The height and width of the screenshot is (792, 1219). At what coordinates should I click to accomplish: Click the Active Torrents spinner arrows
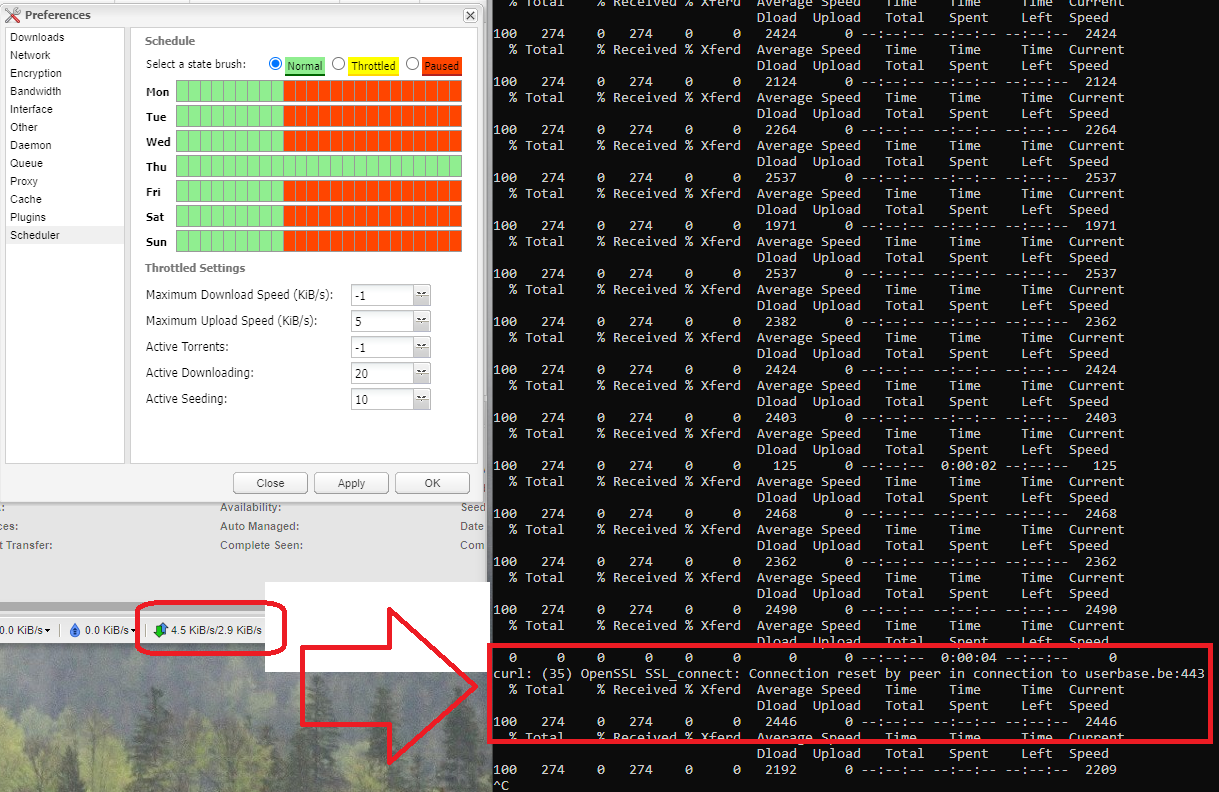coord(422,347)
